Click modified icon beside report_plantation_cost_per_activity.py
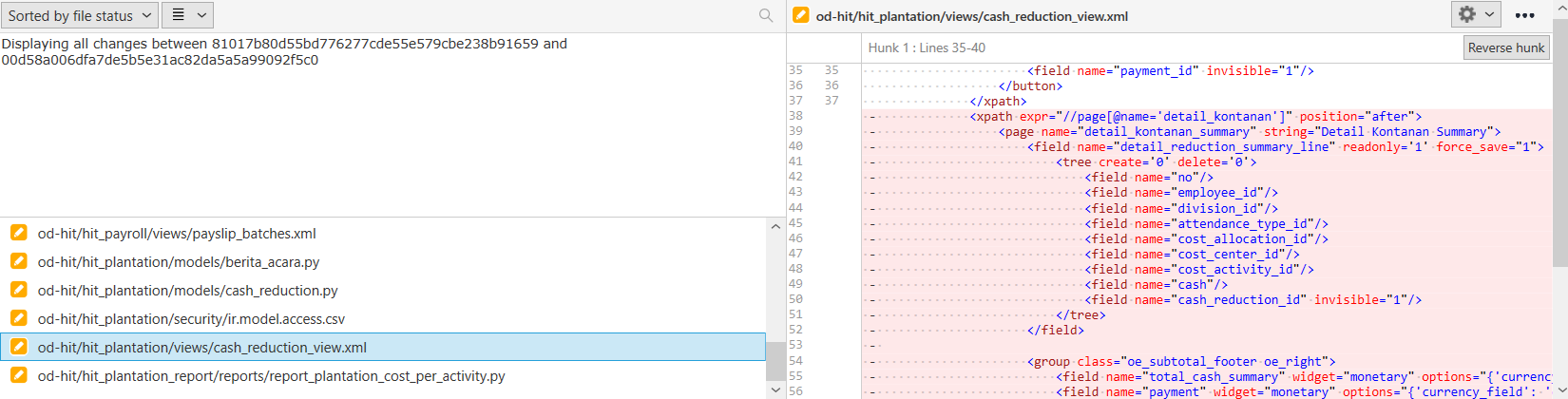This screenshot has height=399, width=1568. coord(18,375)
